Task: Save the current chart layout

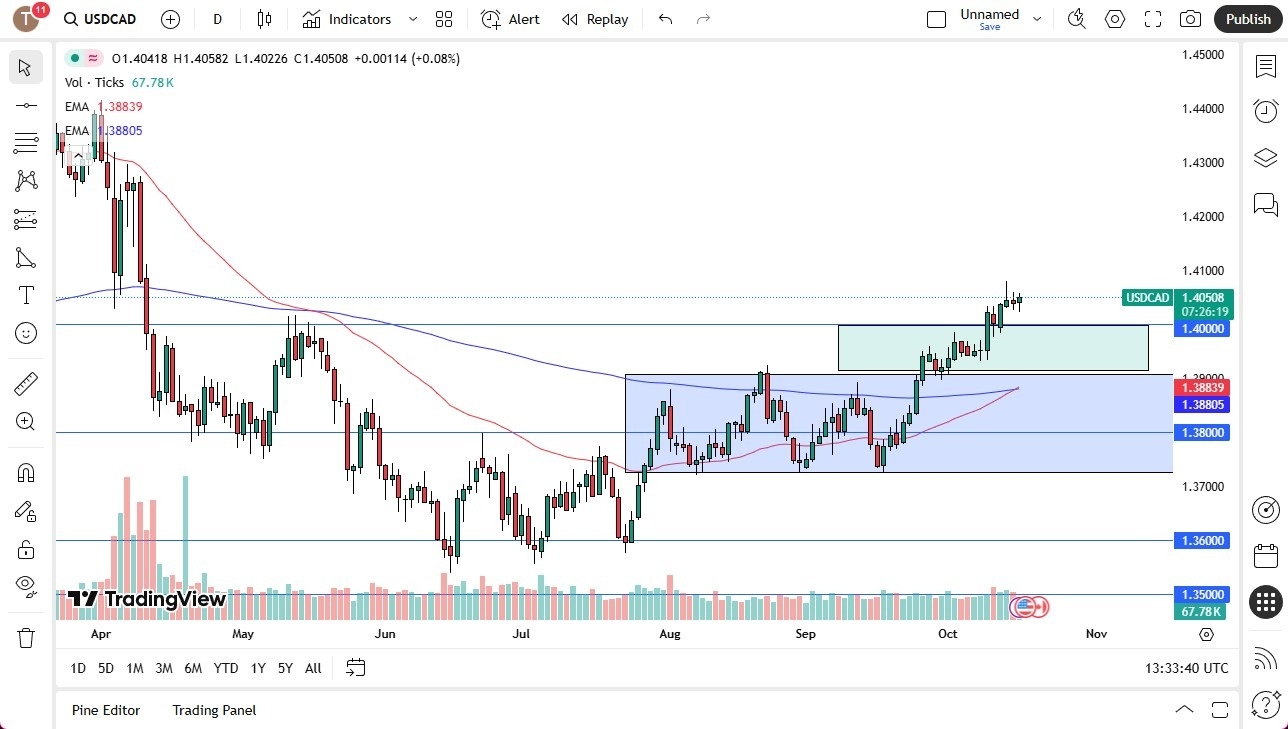Action: (989, 27)
